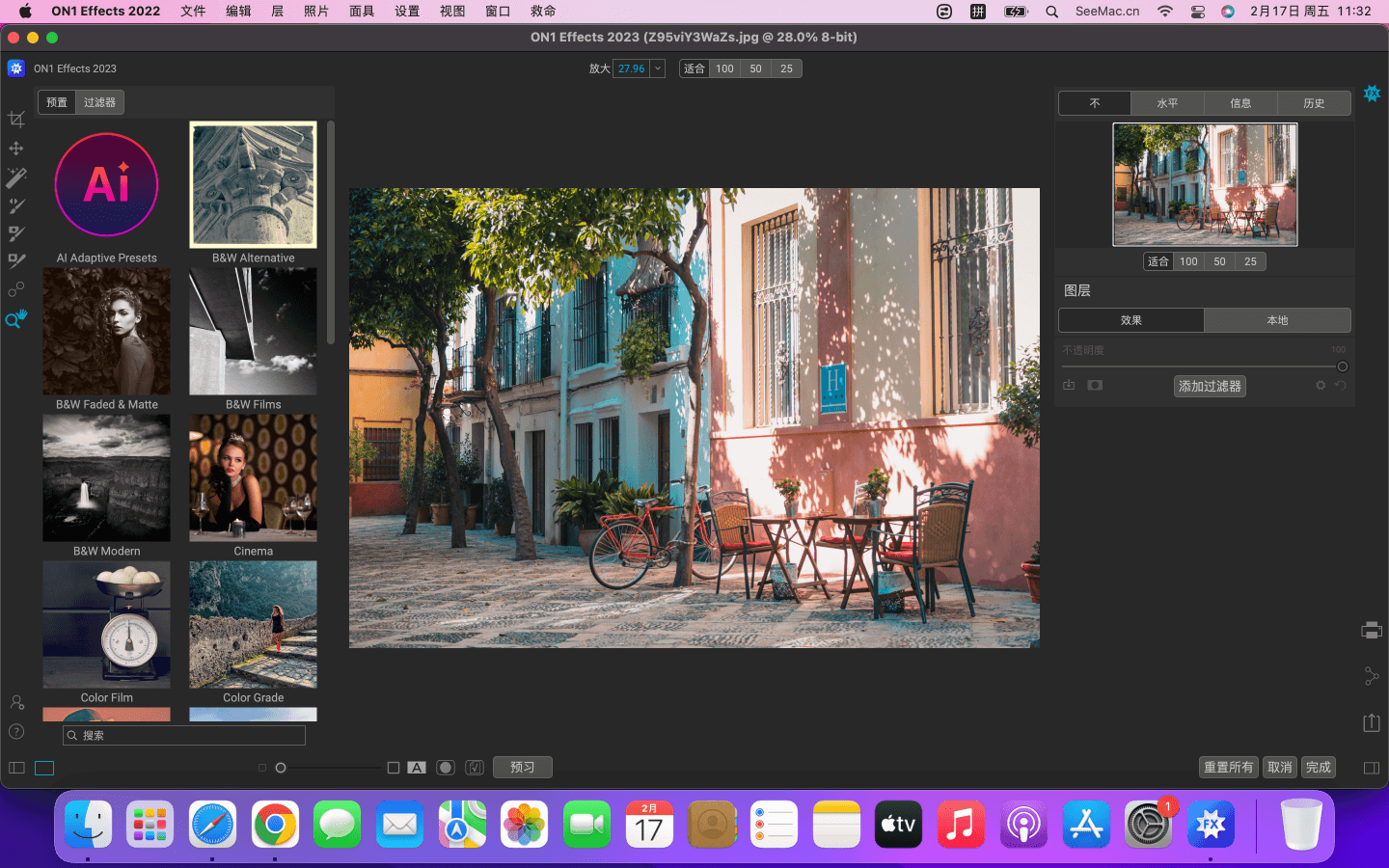Click the 添加过滤器 button
1389x868 pixels.
pyautogui.click(x=1210, y=386)
